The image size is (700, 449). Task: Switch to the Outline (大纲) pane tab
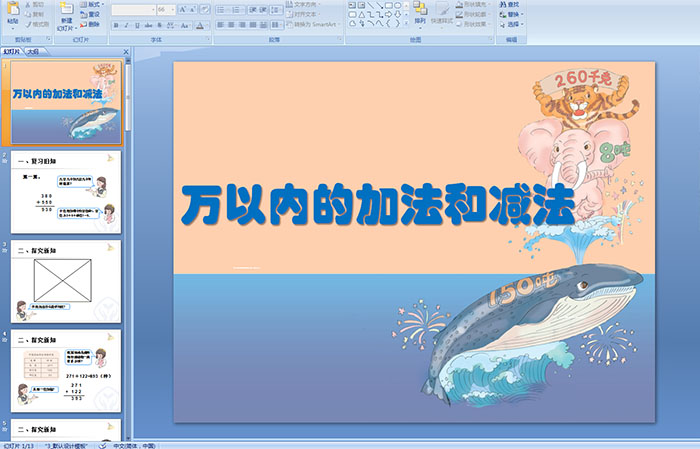click(x=33, y=52)
